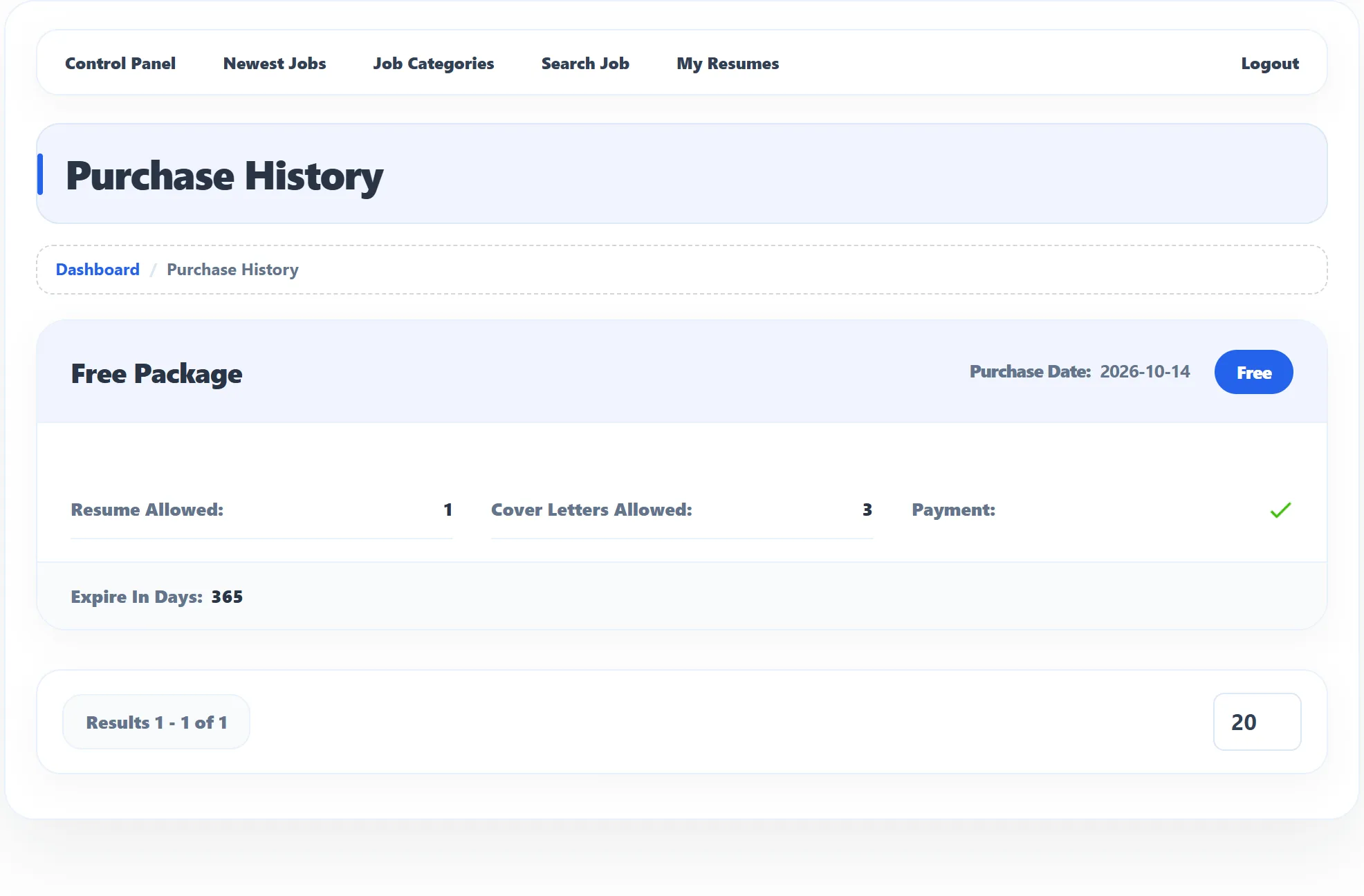The width and height of the screenshot is (1364, 896).
Task: Open Job Categories in the navigation bar
Action: (x=434, y=64)
